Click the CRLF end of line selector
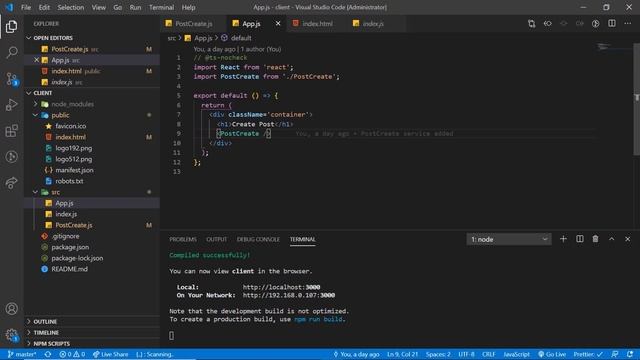The width and height of the screenshot is (640, 360). pyautogui.click(x=489, y=354)
